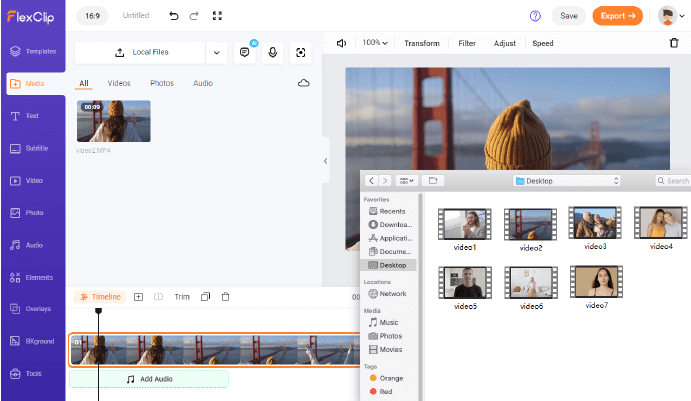Open the Overlays sidebar panel
The width and height of the screenshot is (691, 401).
coord(30,309)
